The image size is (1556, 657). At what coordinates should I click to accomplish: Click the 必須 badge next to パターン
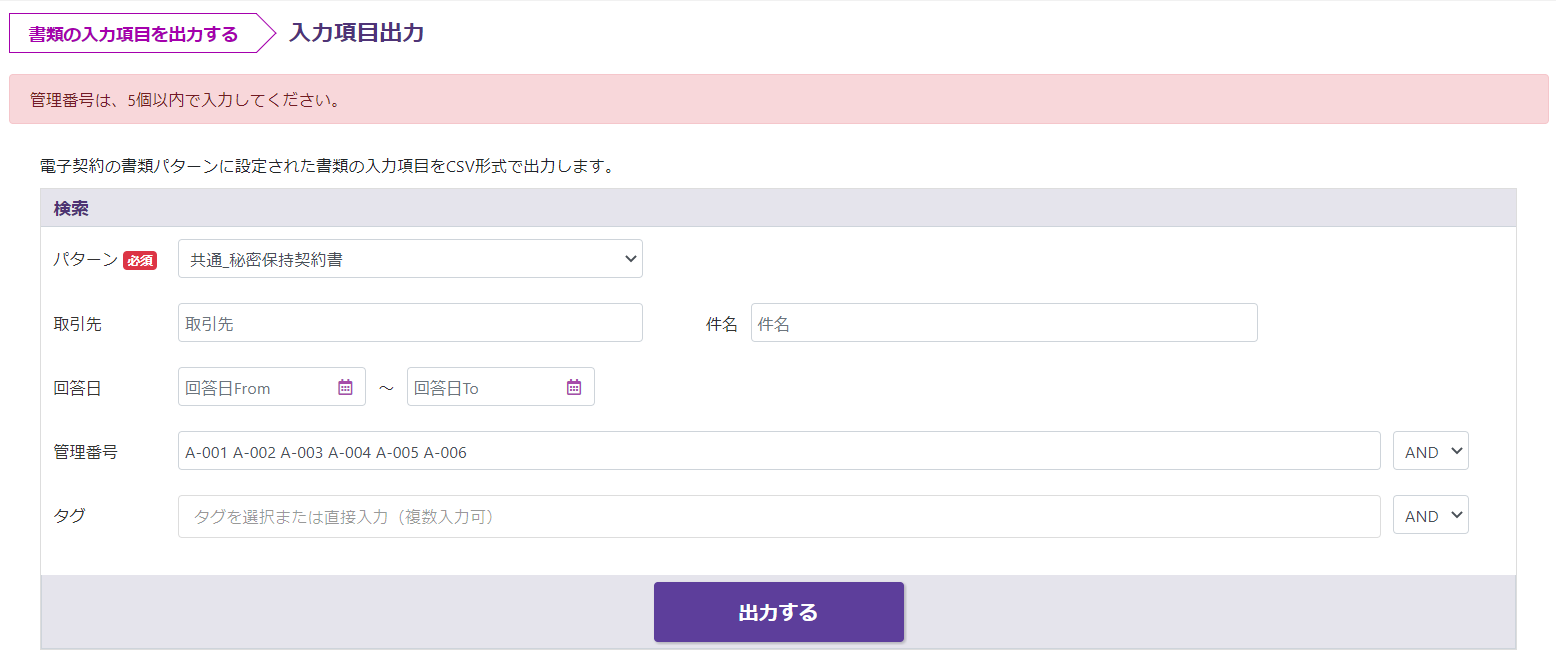point(140,261)
